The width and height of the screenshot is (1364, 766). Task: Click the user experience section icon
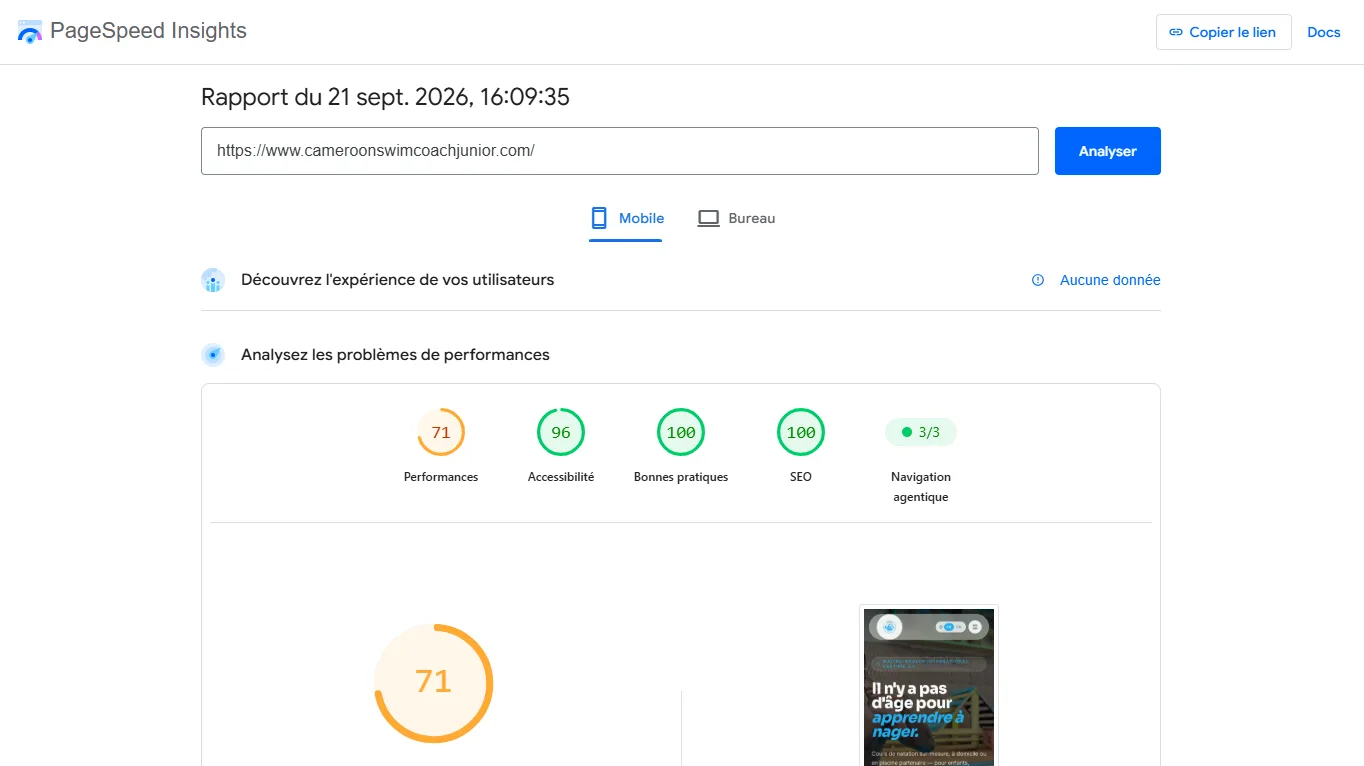coord(213,280)
